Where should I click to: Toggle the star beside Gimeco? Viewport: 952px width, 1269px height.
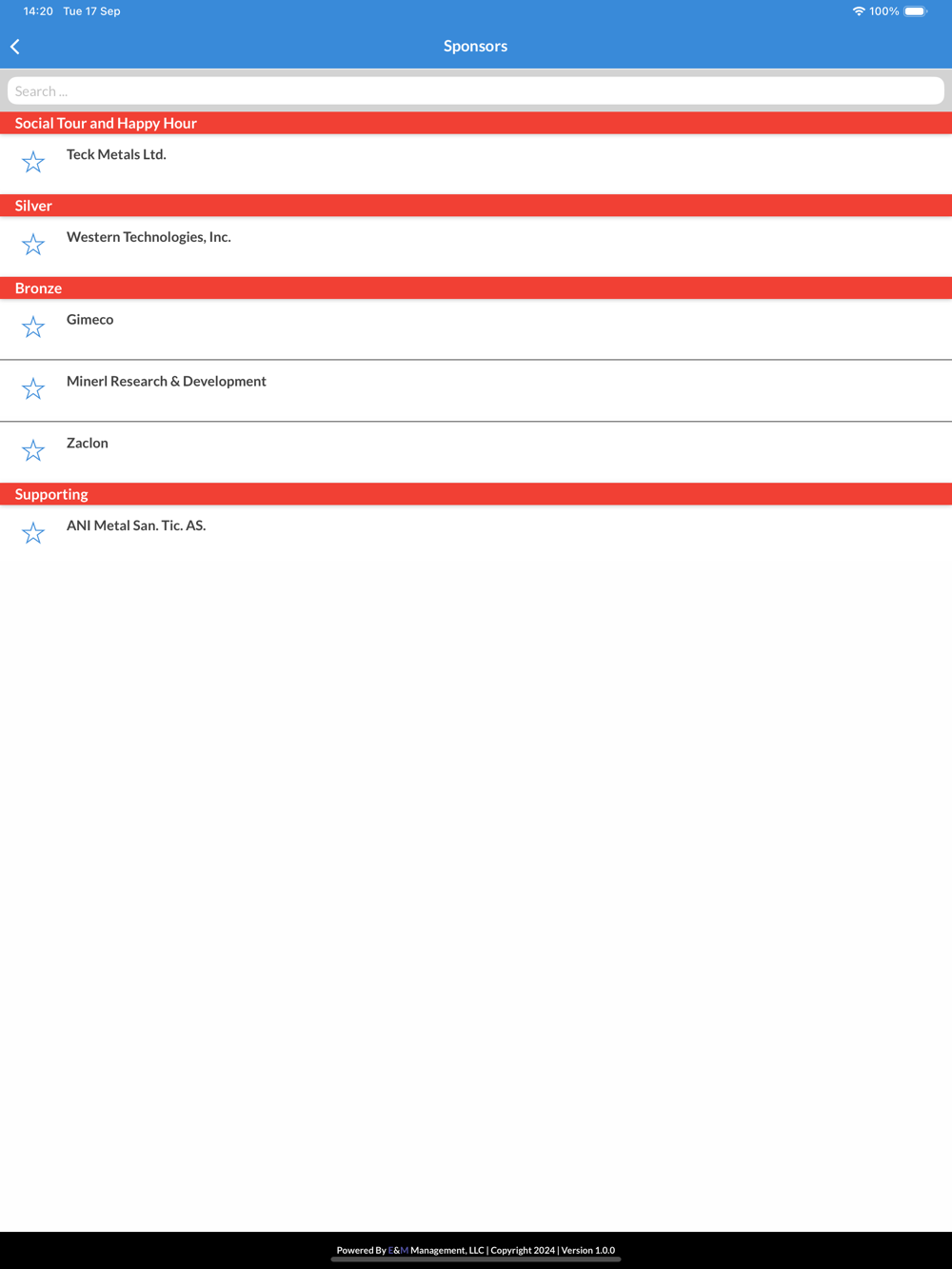click(x=33, y=327)
